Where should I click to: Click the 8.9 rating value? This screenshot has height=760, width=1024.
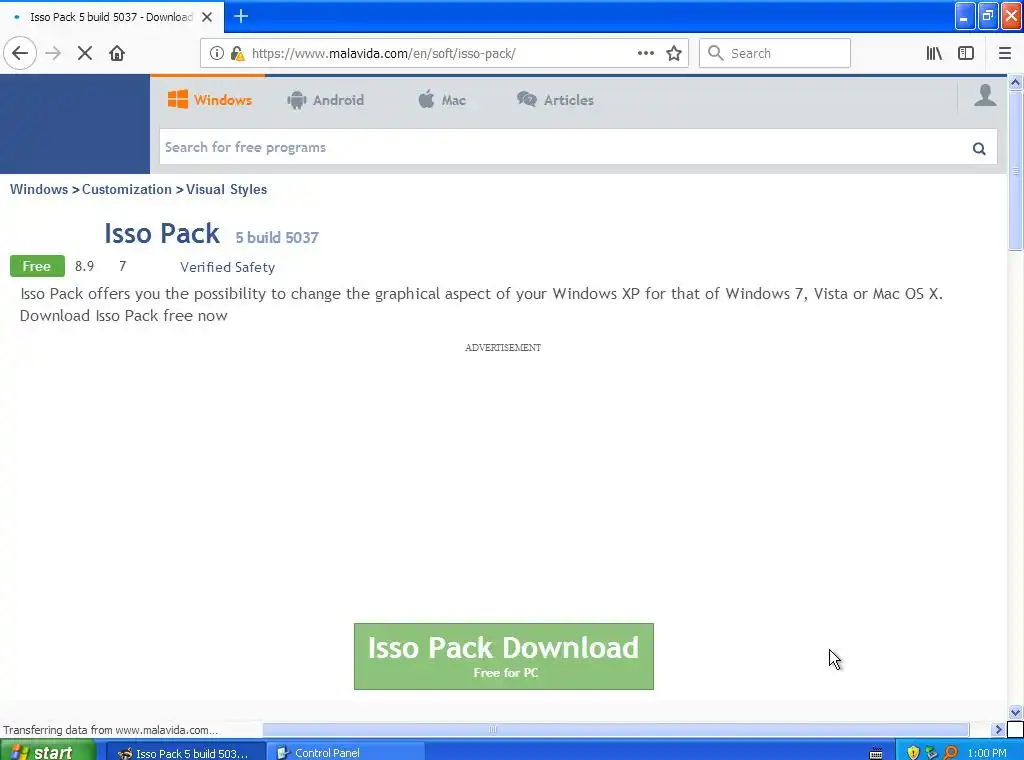tap(84, 266)
